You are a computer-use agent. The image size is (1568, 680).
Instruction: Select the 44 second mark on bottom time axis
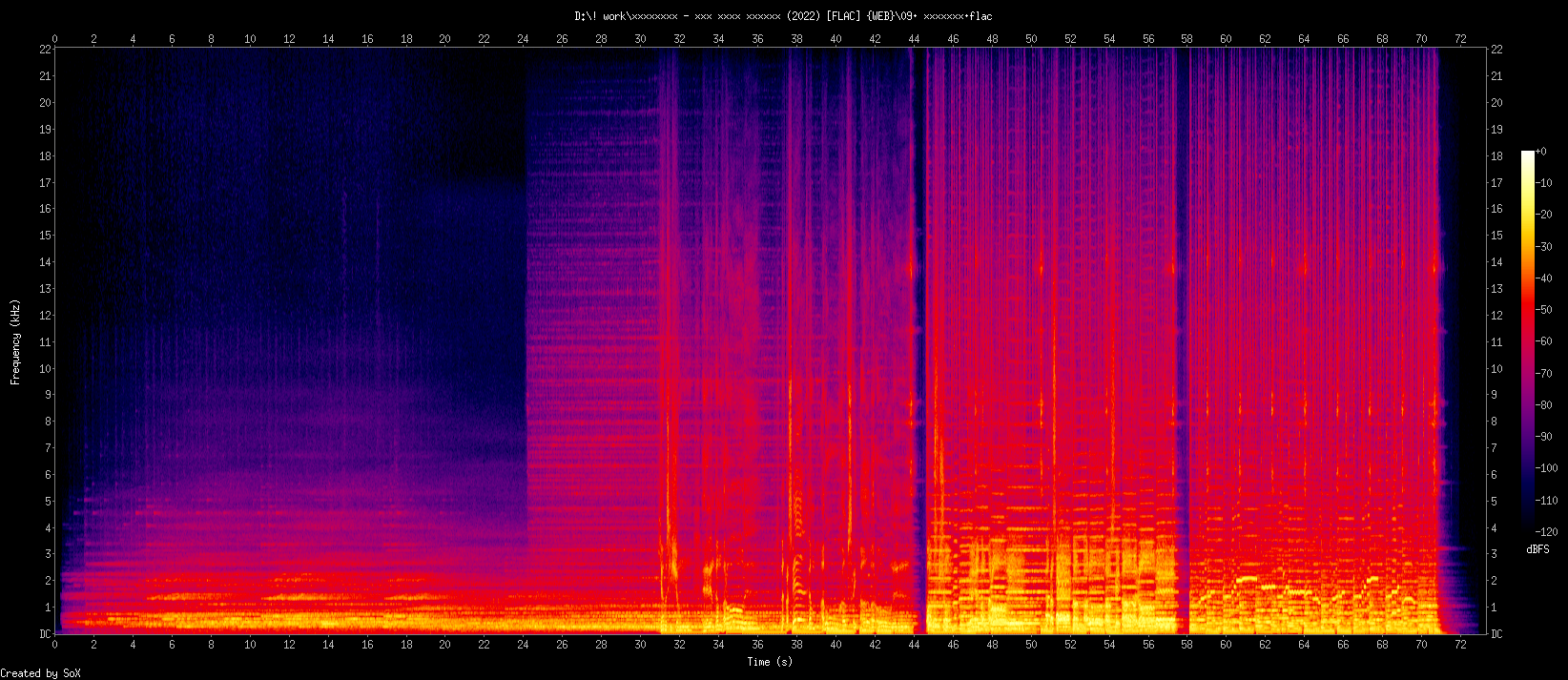[914, 645]
